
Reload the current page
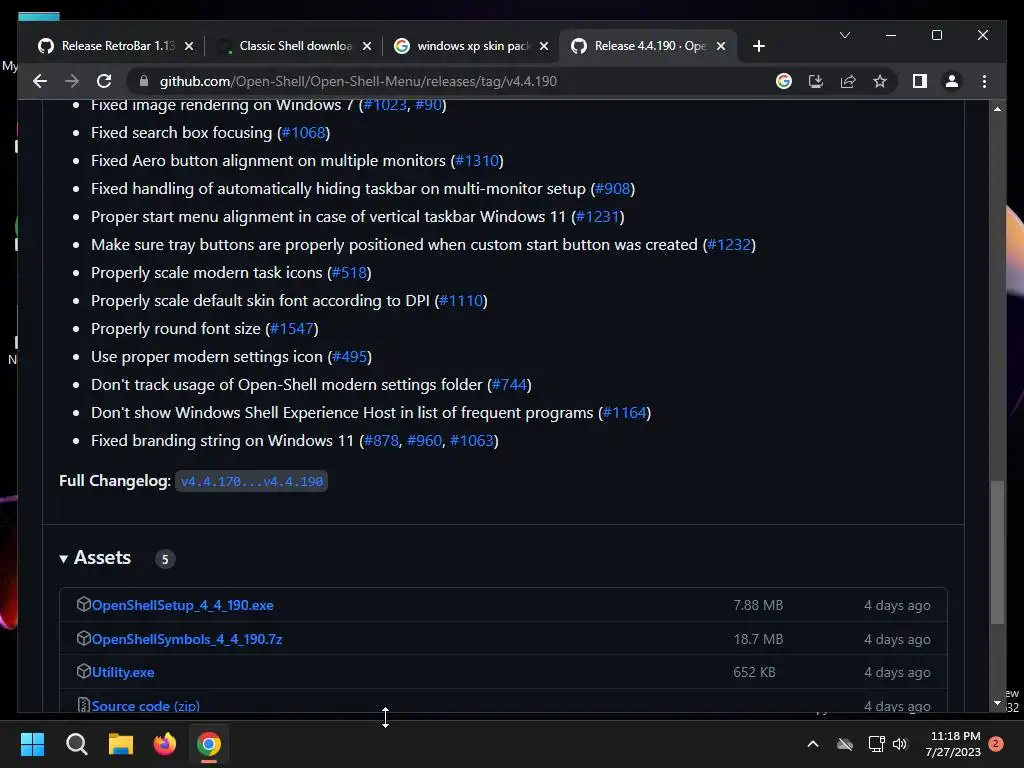tap(104, 81)
